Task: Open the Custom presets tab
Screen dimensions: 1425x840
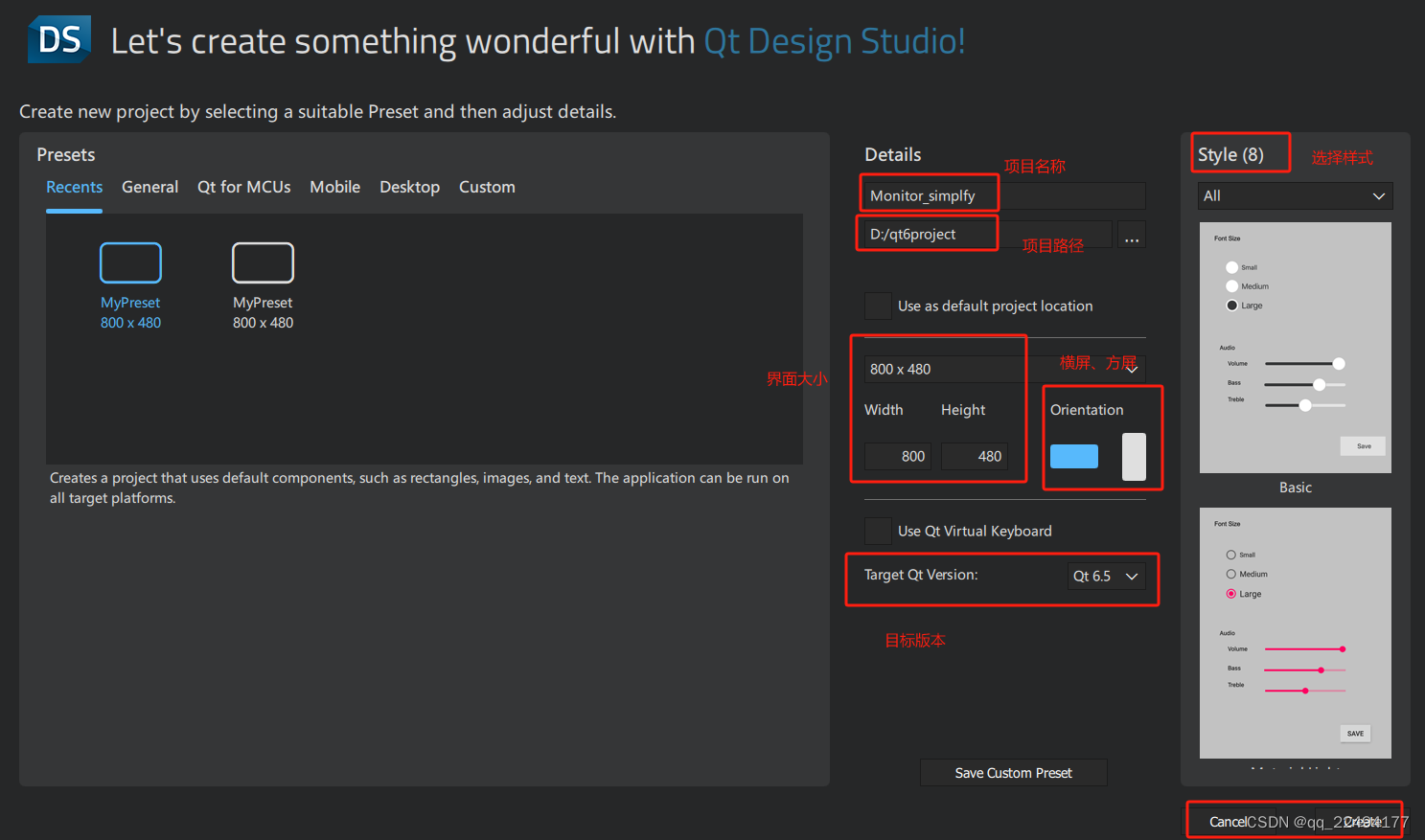Action: (487, 187)
